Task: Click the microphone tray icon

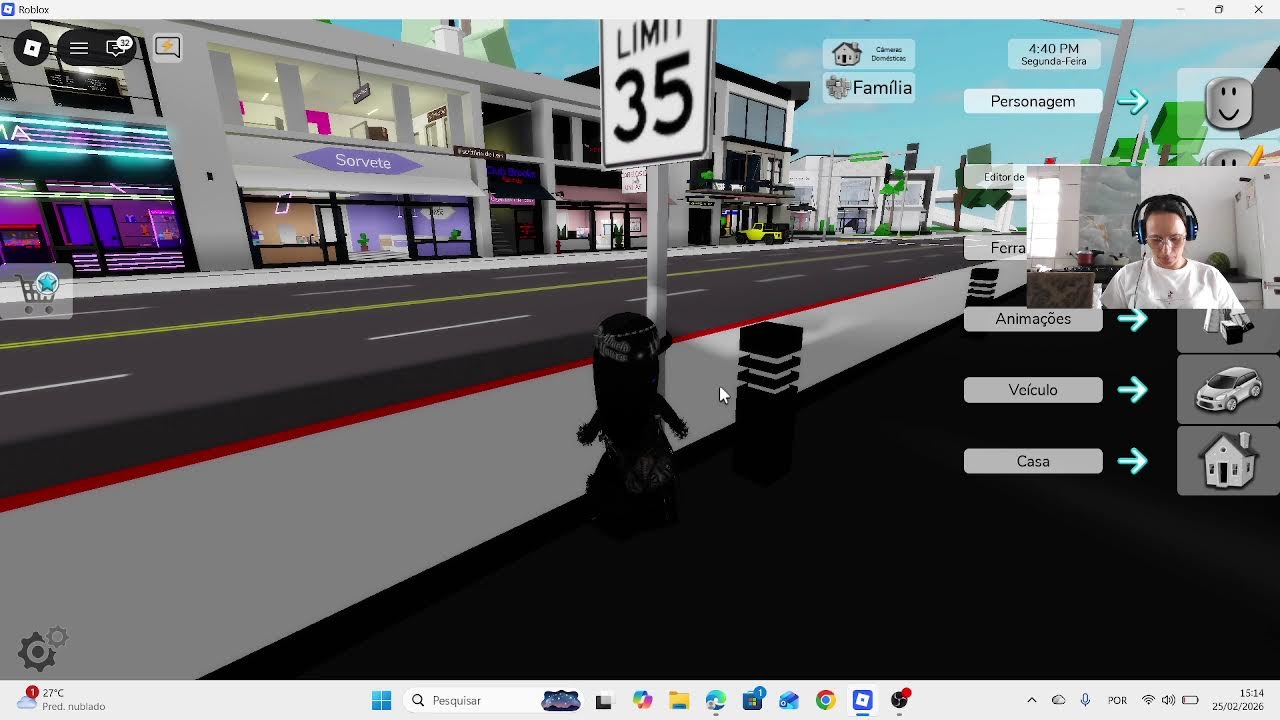Action: coord(1085,700)
